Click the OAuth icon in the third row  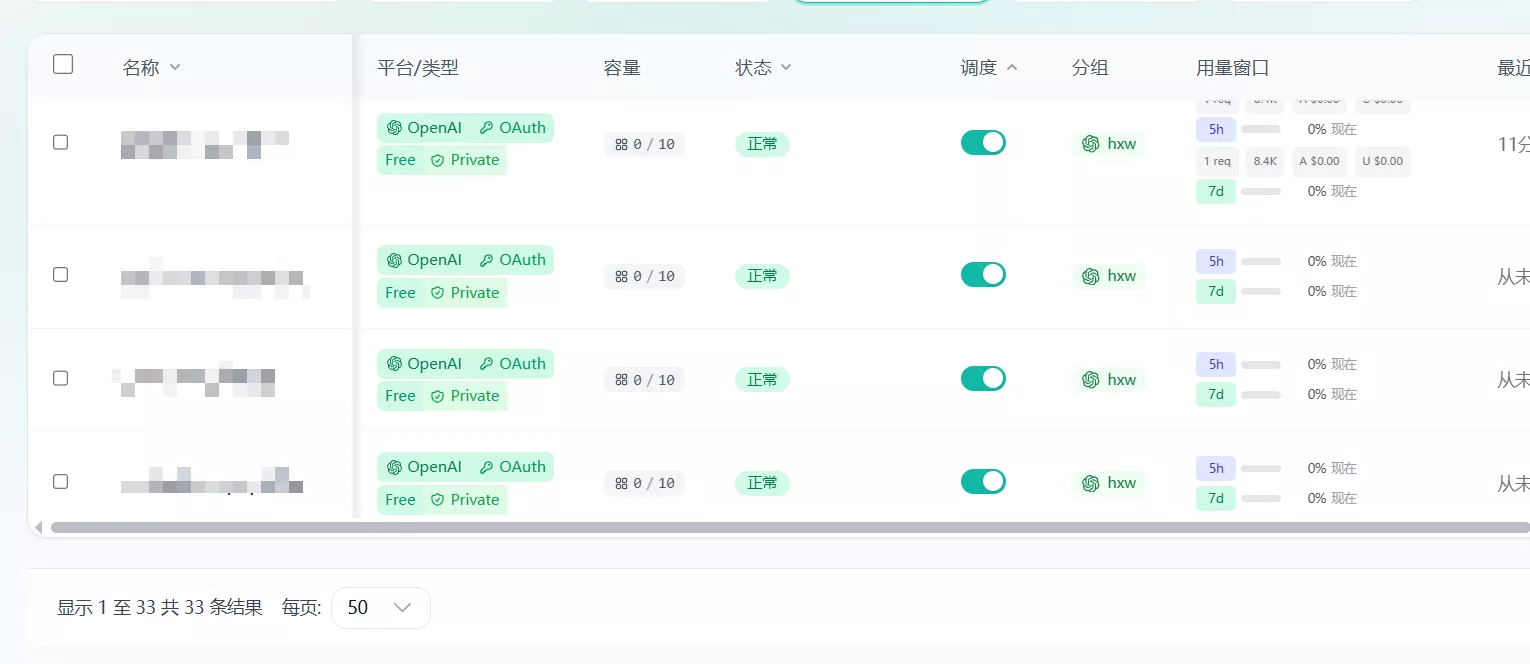pyautogui.click(x=486, y=363)
